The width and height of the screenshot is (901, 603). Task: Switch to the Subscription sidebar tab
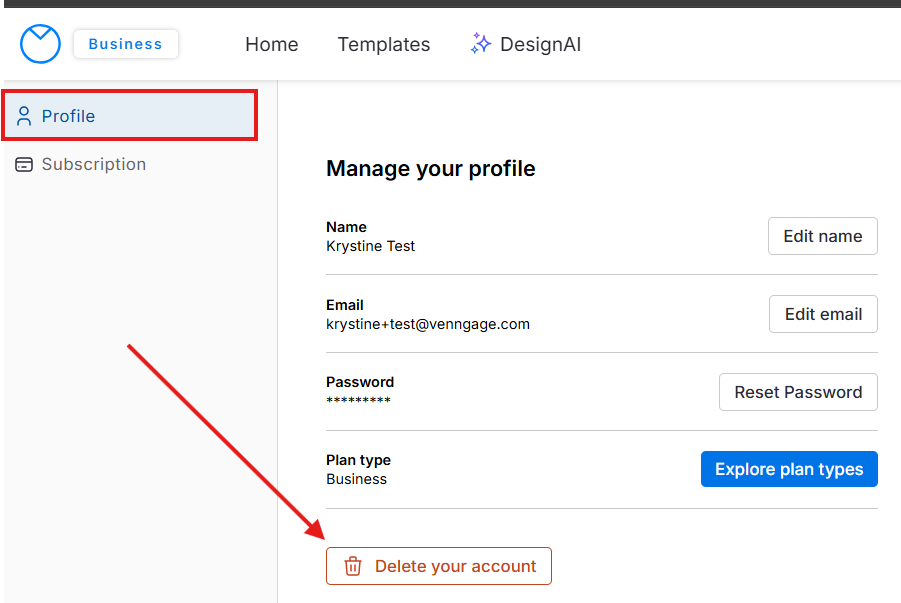click(x=93, y=164)
